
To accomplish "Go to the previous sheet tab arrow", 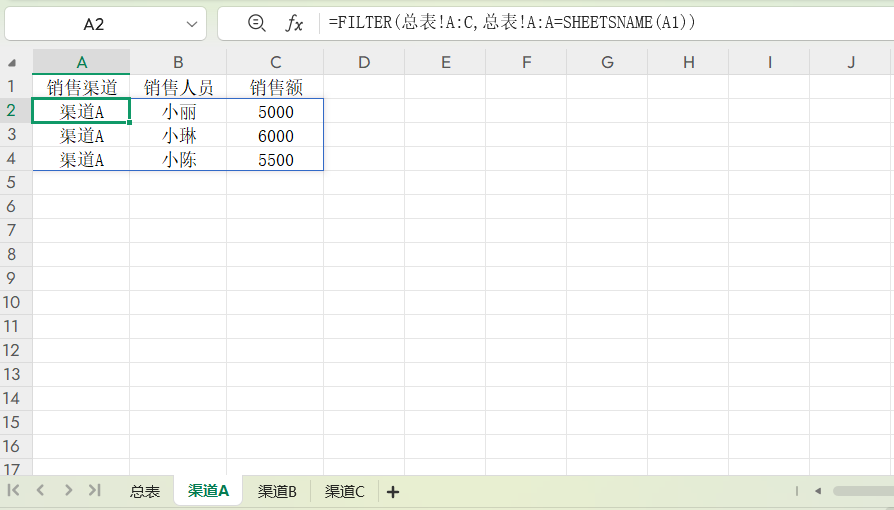I will point(41,490).
